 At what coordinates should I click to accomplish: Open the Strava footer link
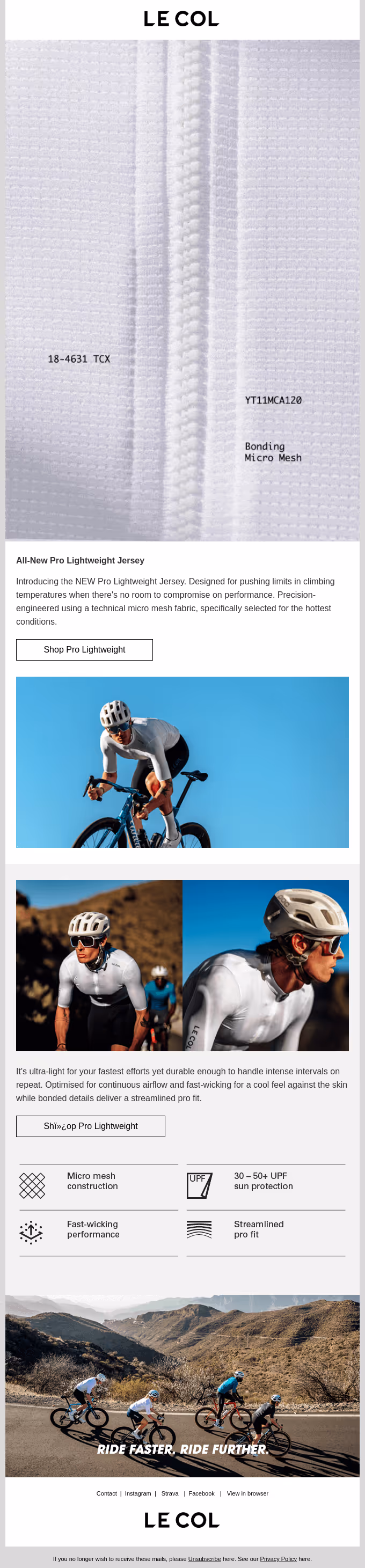coord(170,1493)
